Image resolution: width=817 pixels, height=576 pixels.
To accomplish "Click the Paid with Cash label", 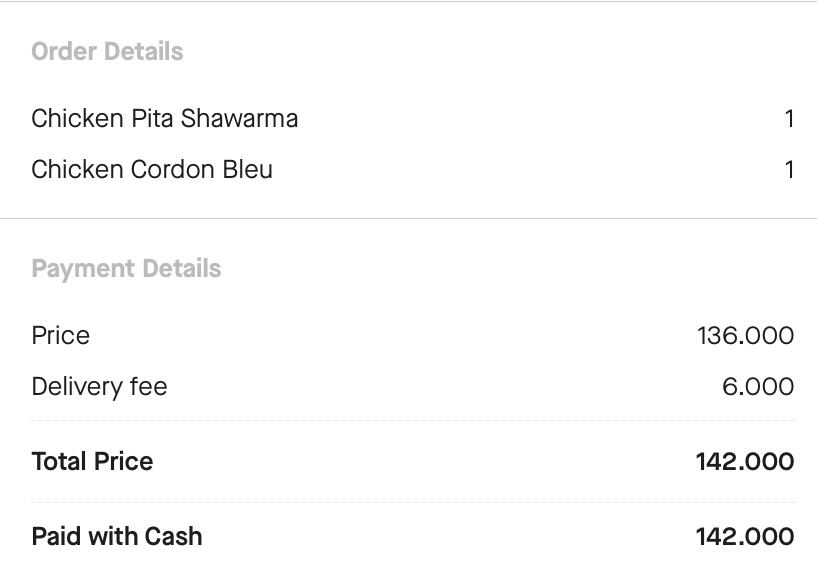I will click(117, 536).
